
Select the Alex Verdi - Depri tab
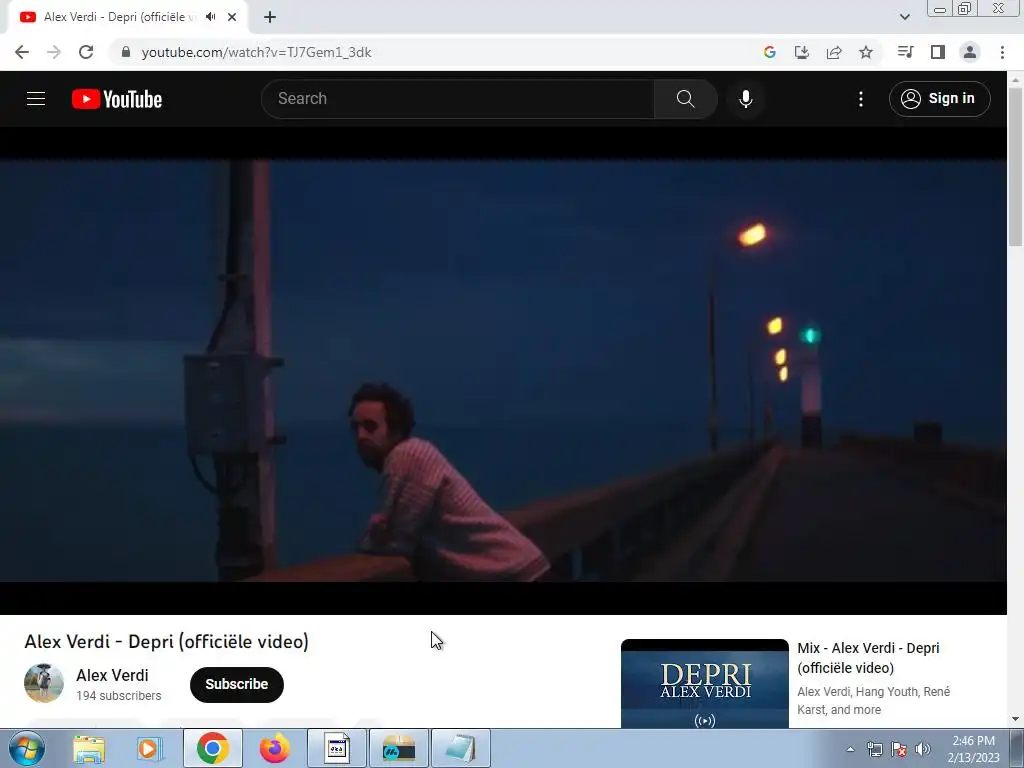coord(127,17)
